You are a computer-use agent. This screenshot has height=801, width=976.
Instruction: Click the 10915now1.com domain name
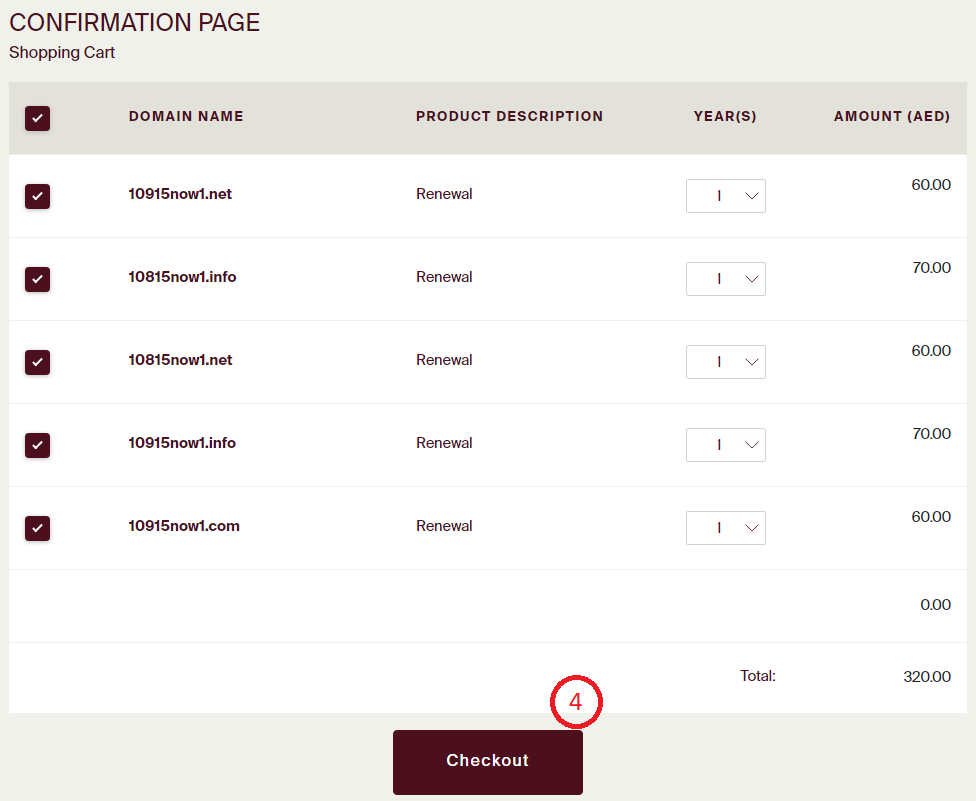coord(184,526)
